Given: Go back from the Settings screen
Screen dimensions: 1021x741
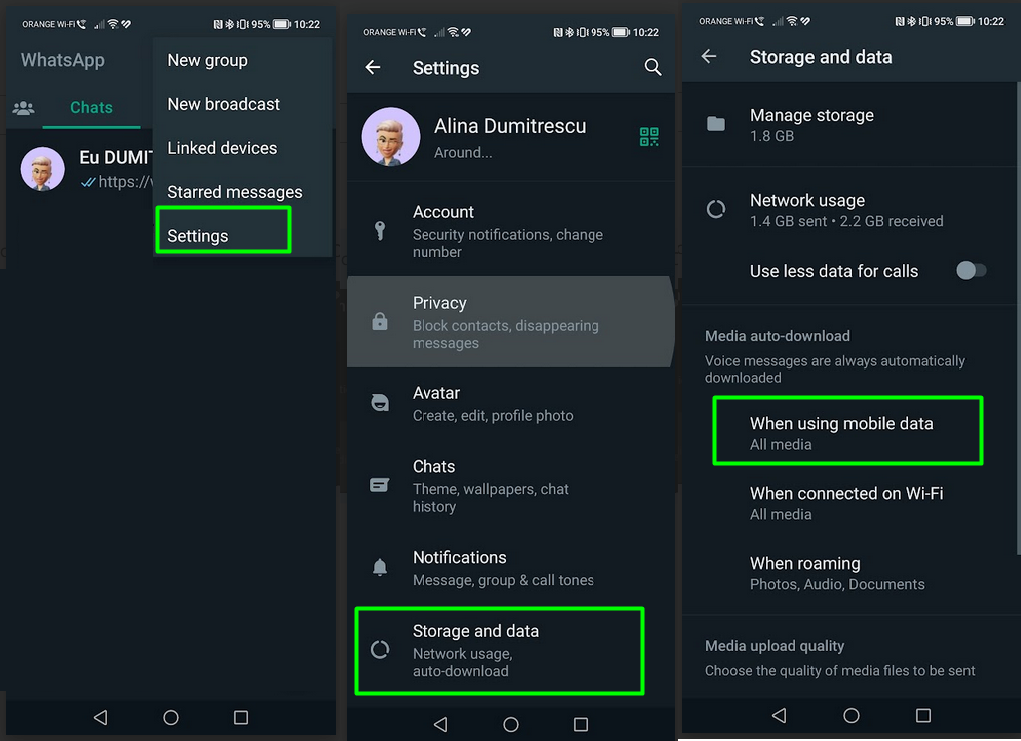Looking at the screenshot, I should coord(373,67).
